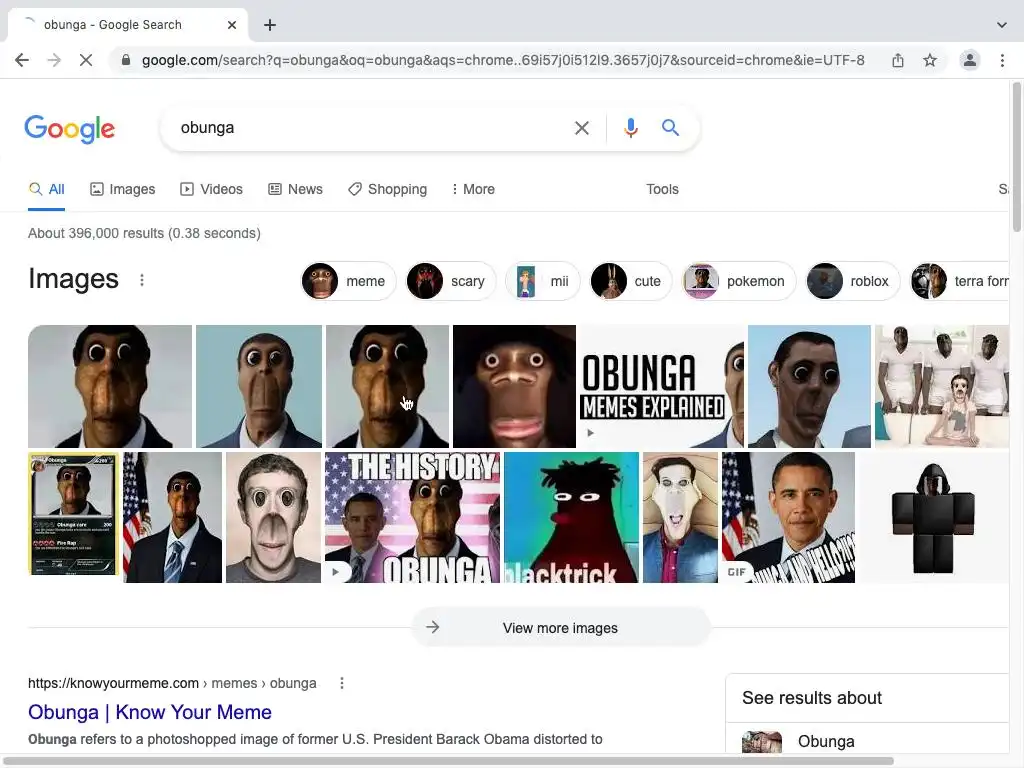The height and width of the screenshot is (768, 1024).
Task: Click inside the obunga search field
Action: [369, 128]
